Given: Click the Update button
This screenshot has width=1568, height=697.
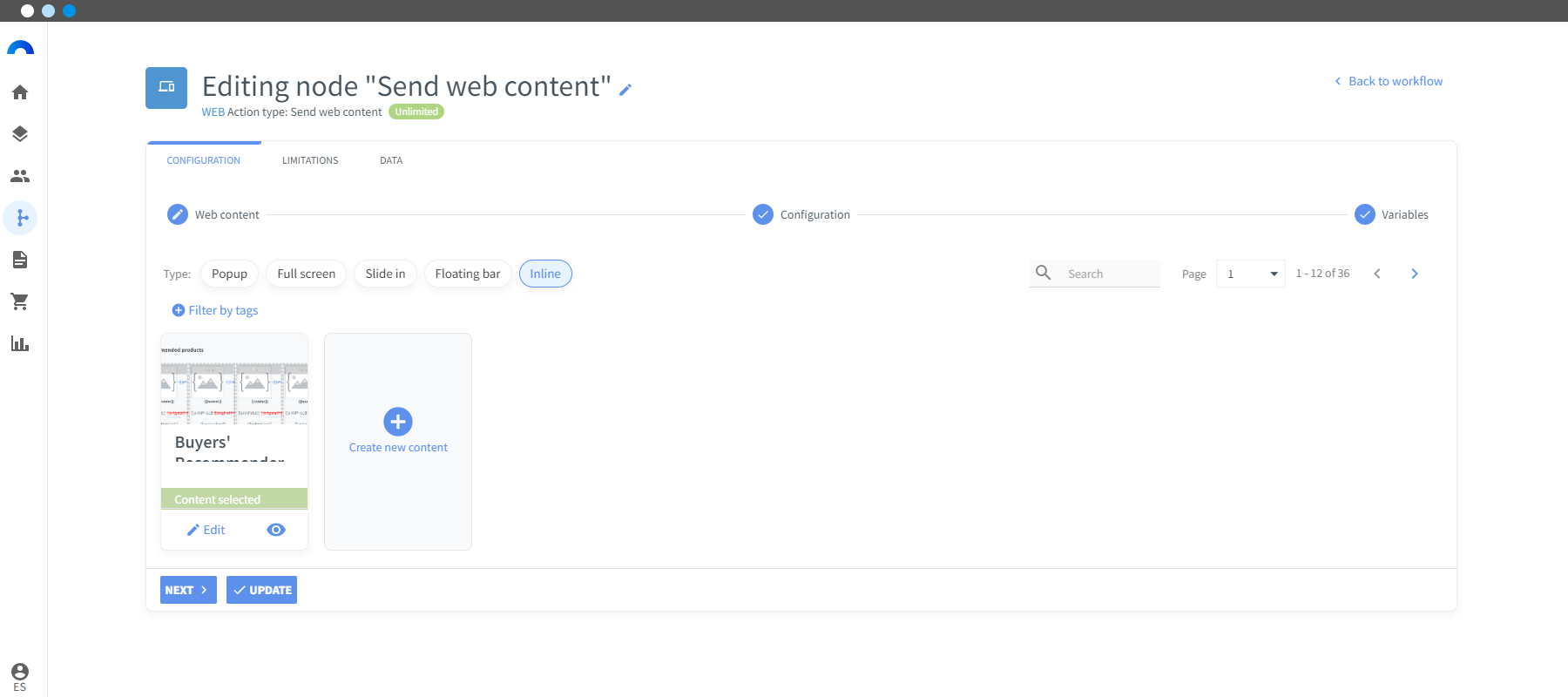Looking at the screenshot, I should [x=261, y=590].
